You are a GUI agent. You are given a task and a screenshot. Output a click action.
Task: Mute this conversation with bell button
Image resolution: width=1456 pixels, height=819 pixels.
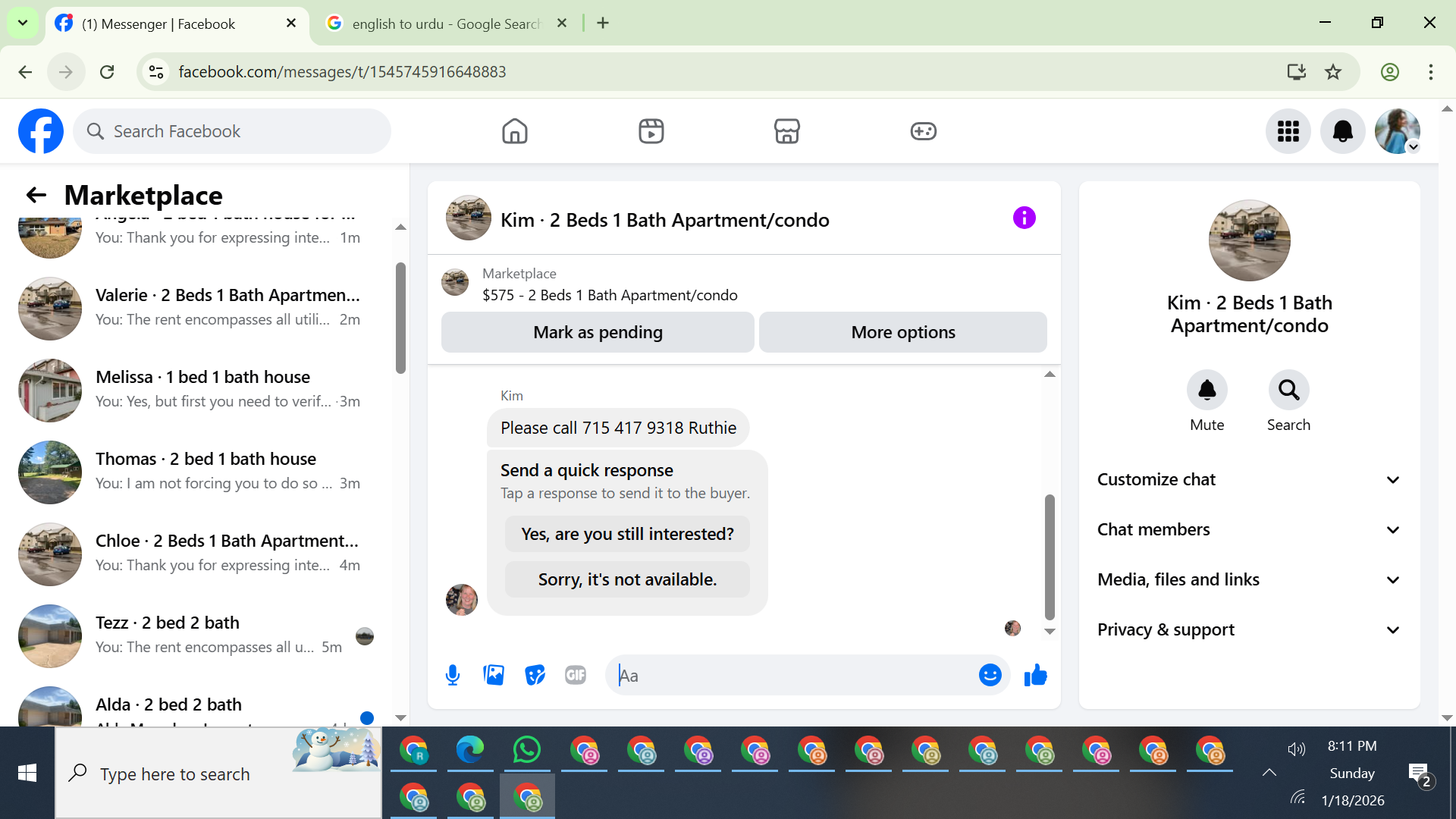coord(1207,391)
